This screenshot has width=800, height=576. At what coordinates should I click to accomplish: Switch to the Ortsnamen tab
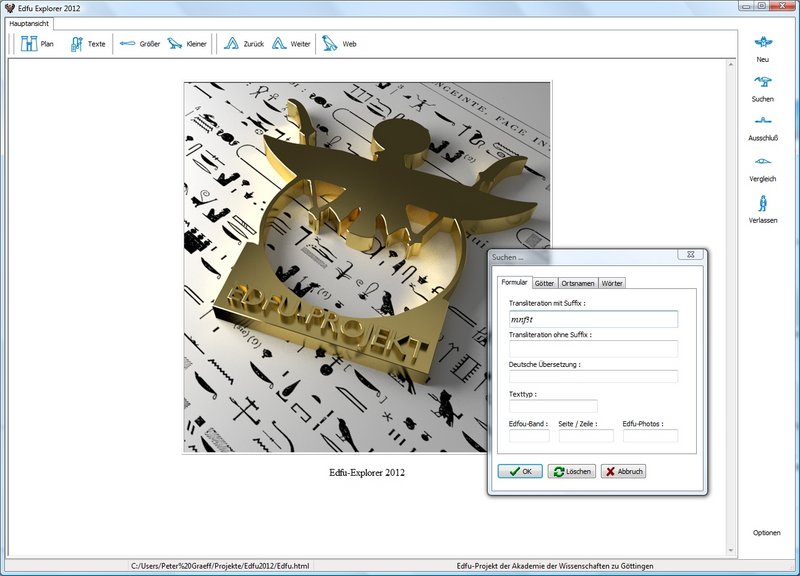click(578, 284)
